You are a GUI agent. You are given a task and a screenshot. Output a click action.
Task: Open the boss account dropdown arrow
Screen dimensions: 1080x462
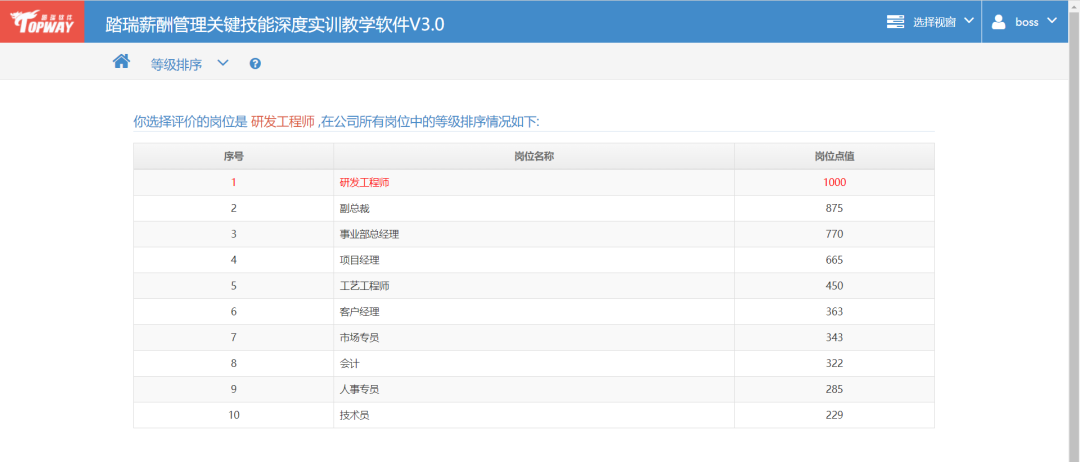(x=1051, y=21)
